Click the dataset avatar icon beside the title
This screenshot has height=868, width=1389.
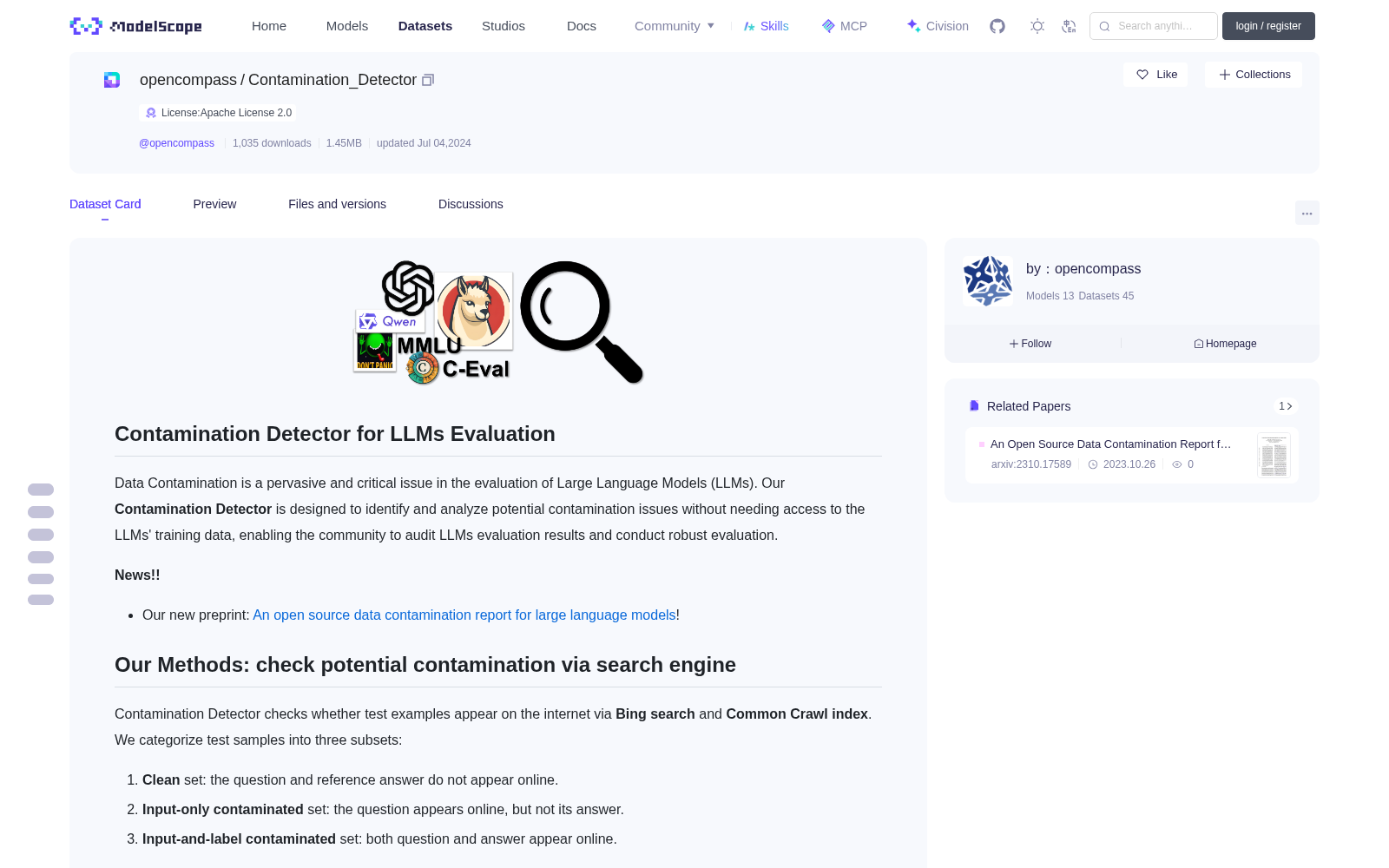112,80
